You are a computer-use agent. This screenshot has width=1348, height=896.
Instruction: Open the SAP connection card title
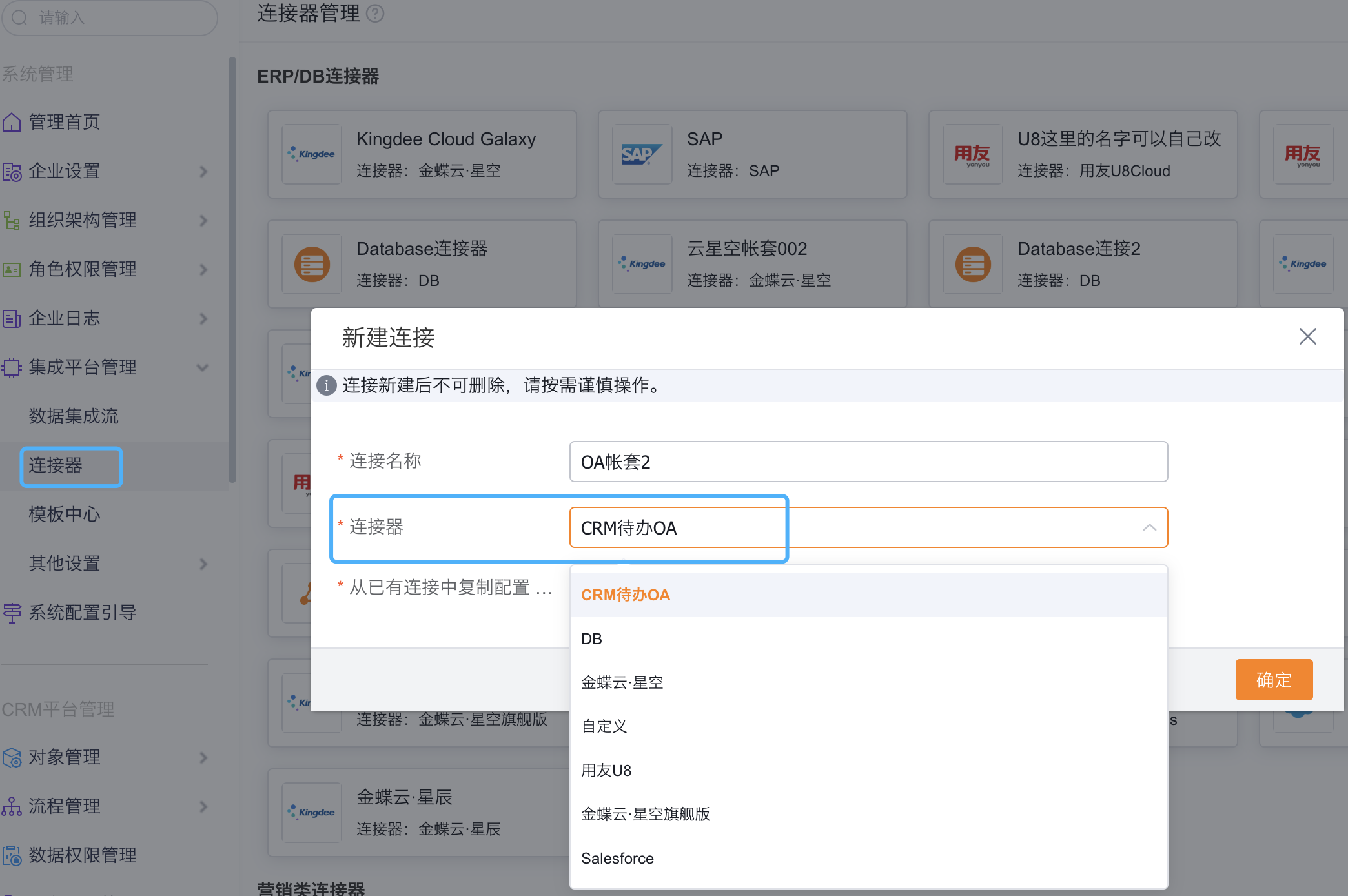click(705, 139)
